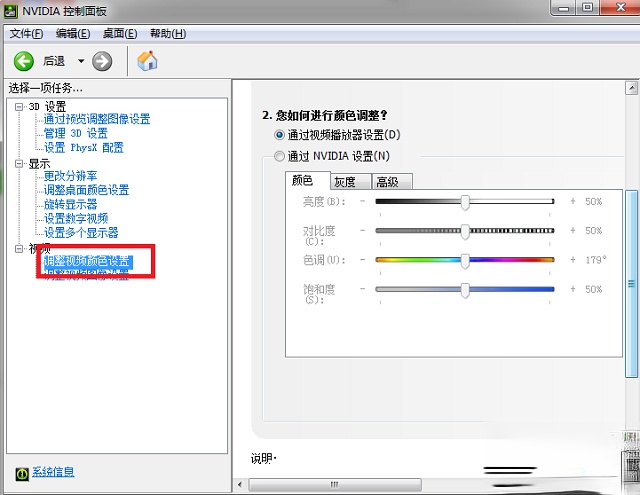Click the horizontal scrollbar left arrow

pos(240,485)
